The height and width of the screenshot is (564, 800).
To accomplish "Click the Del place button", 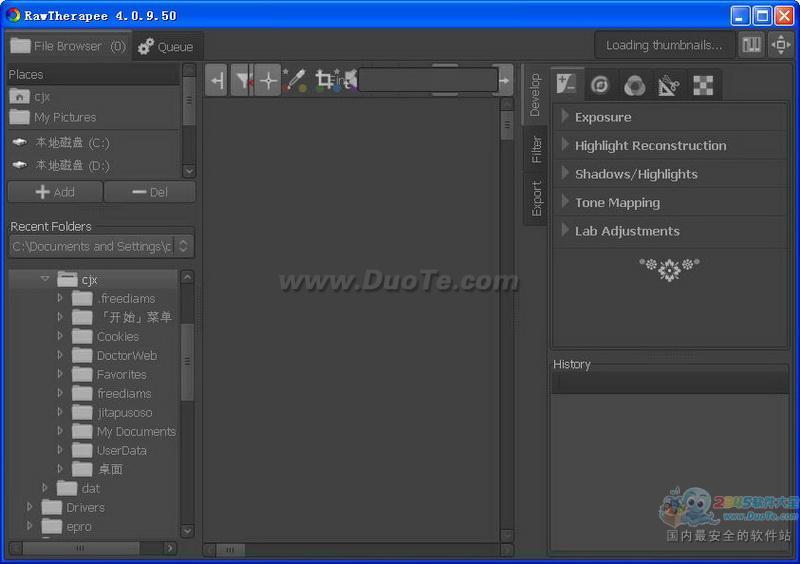I will pyautogui.click(x=150, y=192).
